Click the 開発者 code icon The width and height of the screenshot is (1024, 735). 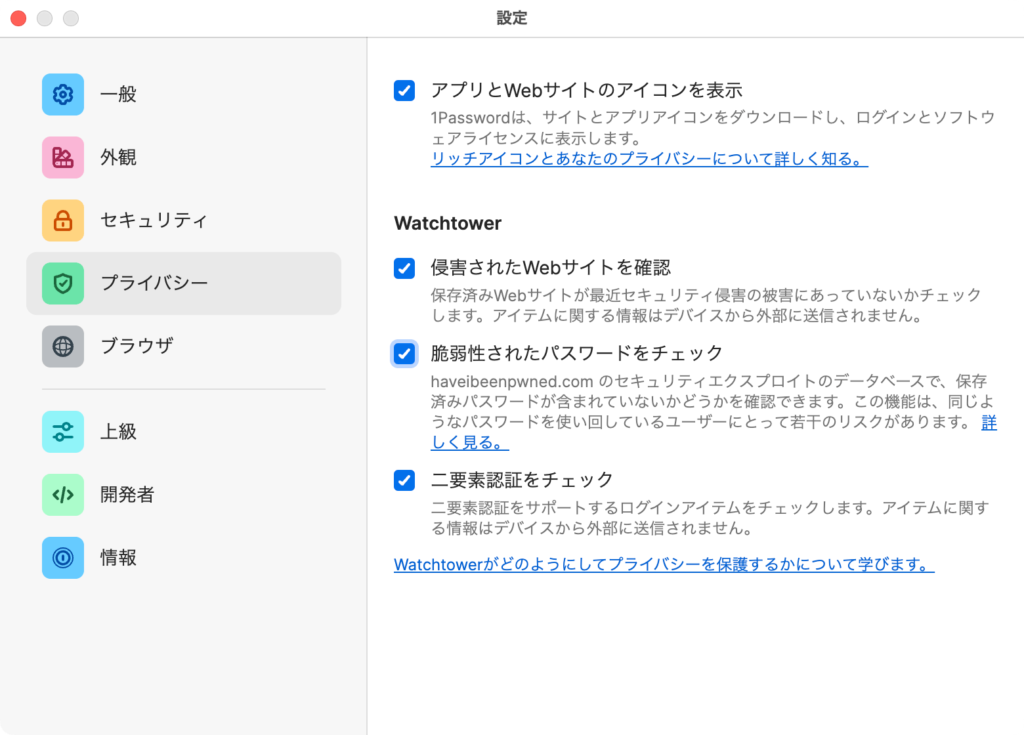click(63, 495)
